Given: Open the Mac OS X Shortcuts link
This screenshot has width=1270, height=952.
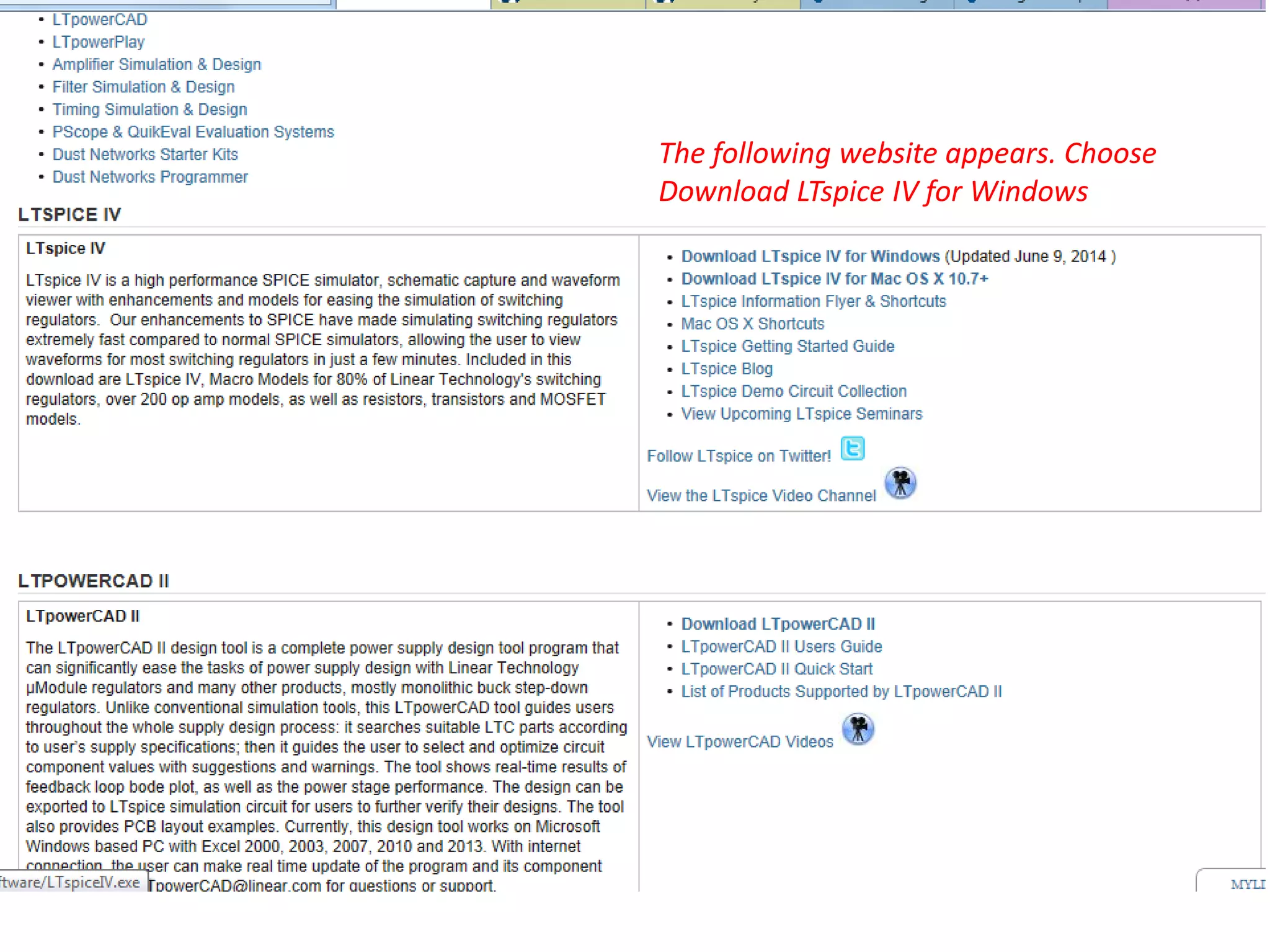Looking at the screenshot, I should [752, 324].
